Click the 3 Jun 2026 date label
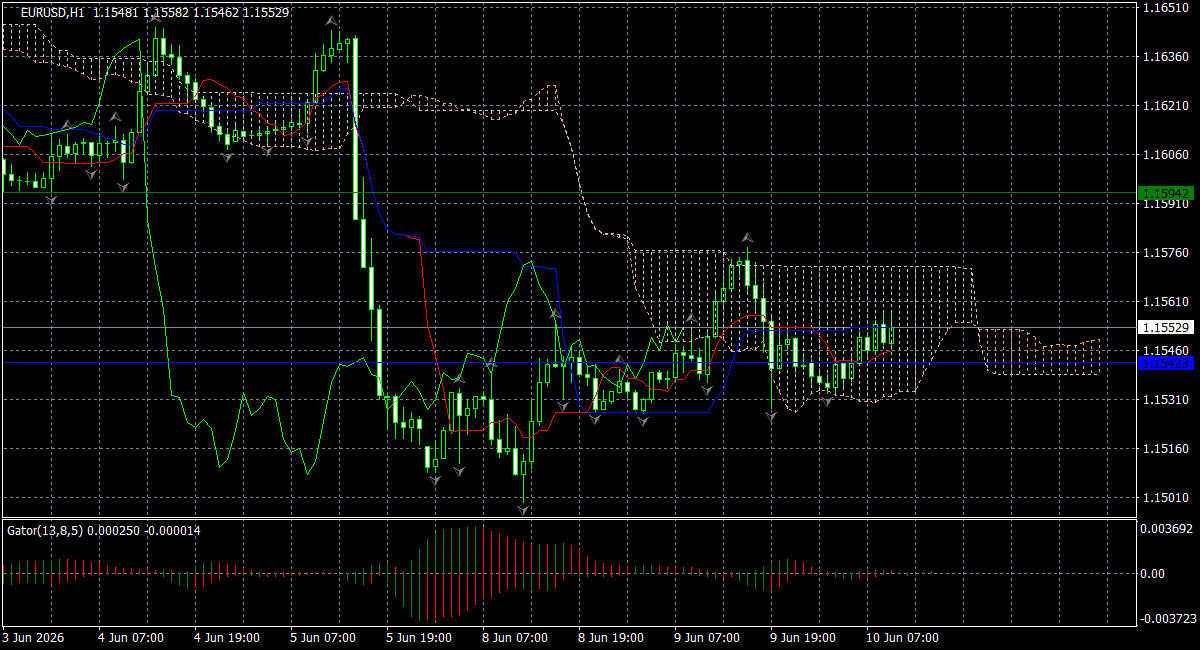 tap(32, 637)
